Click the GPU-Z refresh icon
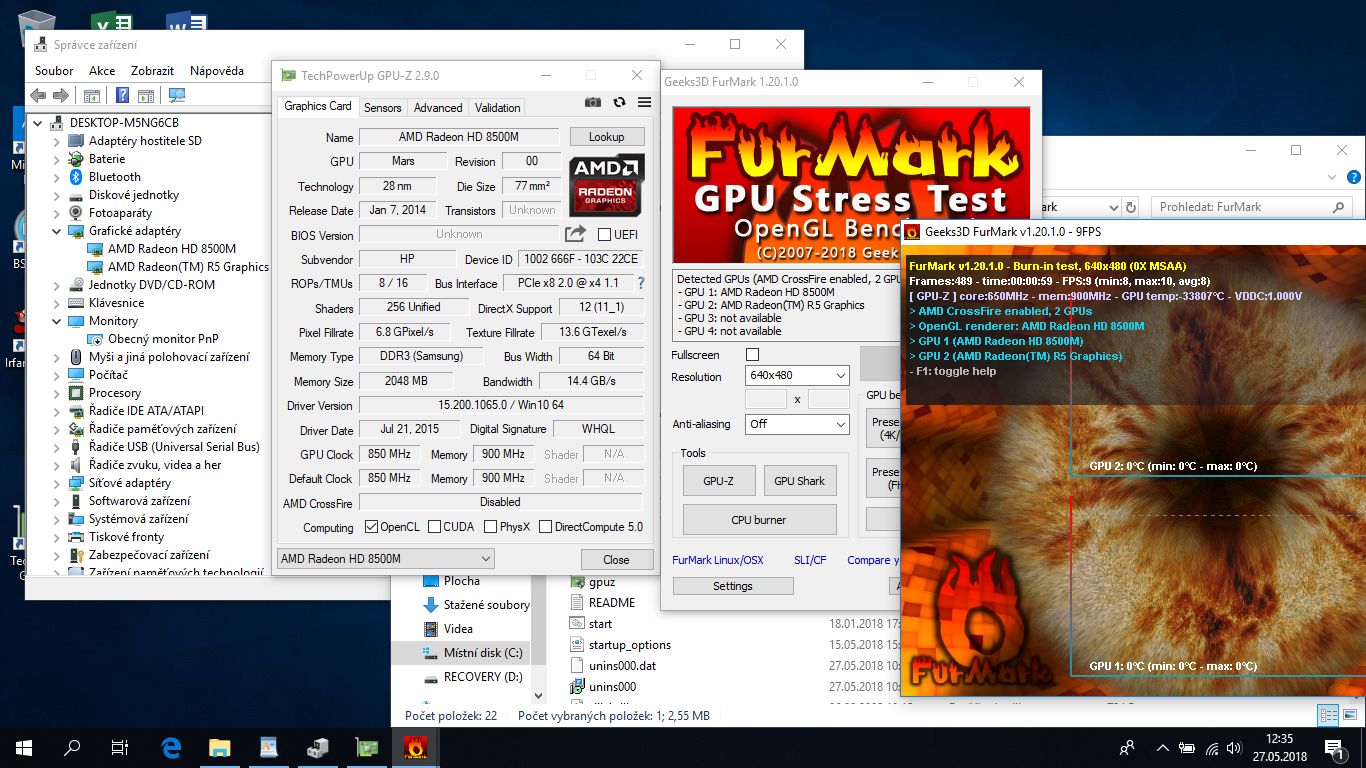 [619, 102]
